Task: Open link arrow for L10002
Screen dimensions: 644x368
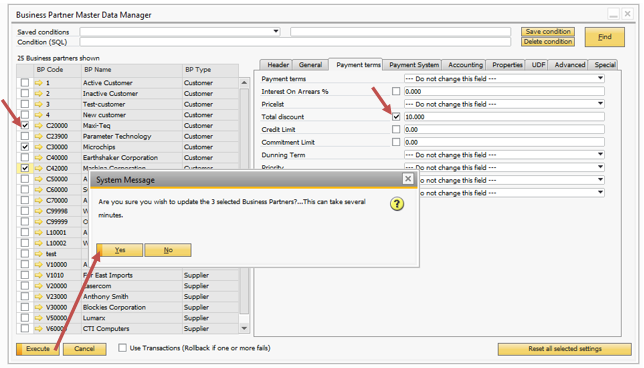Action: tap(39, 243)
